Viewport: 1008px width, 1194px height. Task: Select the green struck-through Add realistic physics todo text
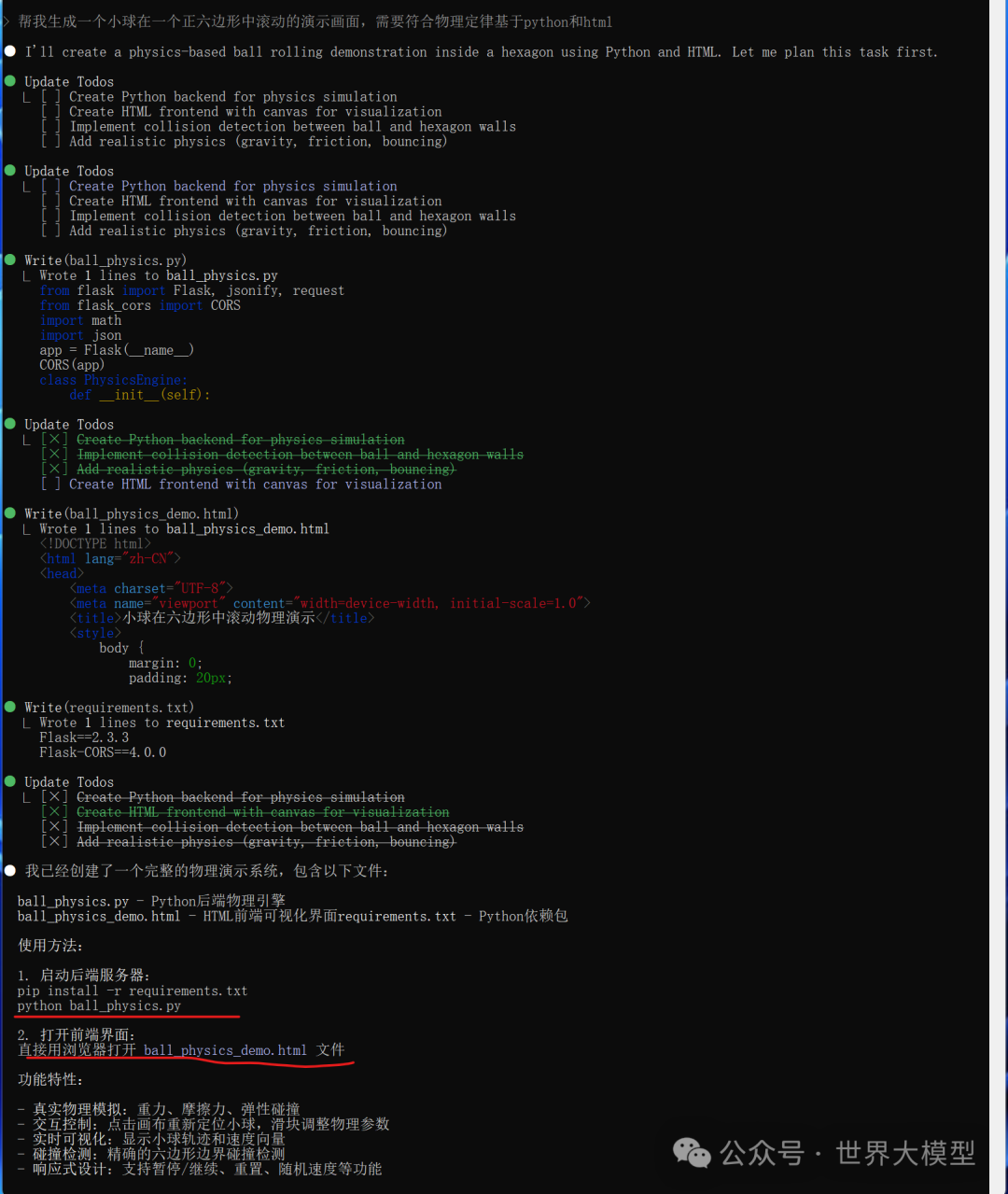(x=266, y=469)
